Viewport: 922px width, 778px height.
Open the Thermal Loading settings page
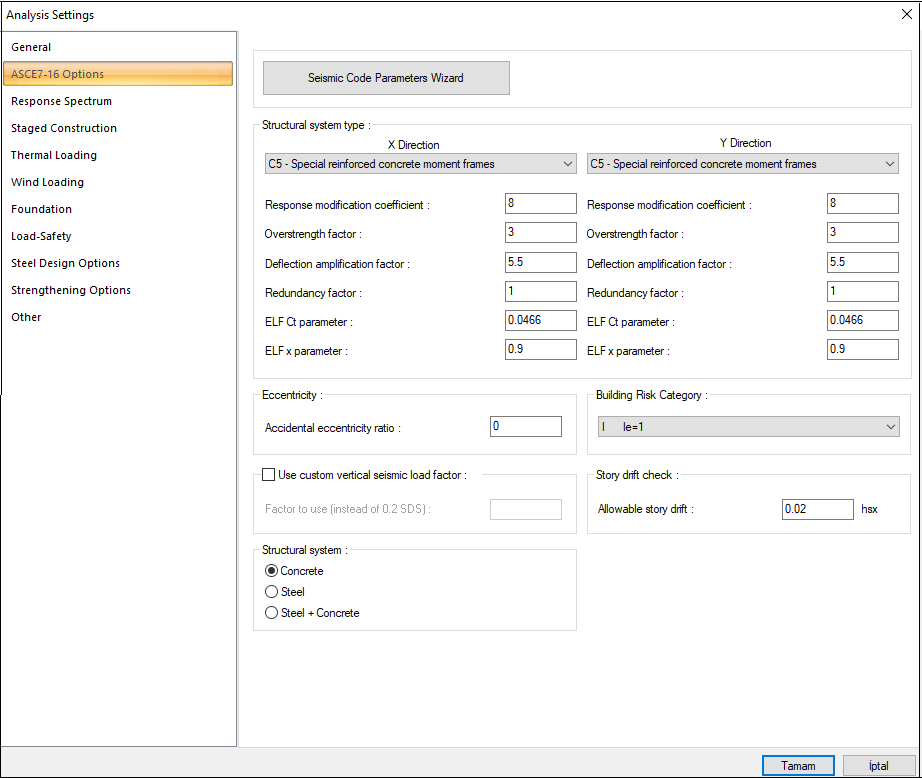coord(53,154)
